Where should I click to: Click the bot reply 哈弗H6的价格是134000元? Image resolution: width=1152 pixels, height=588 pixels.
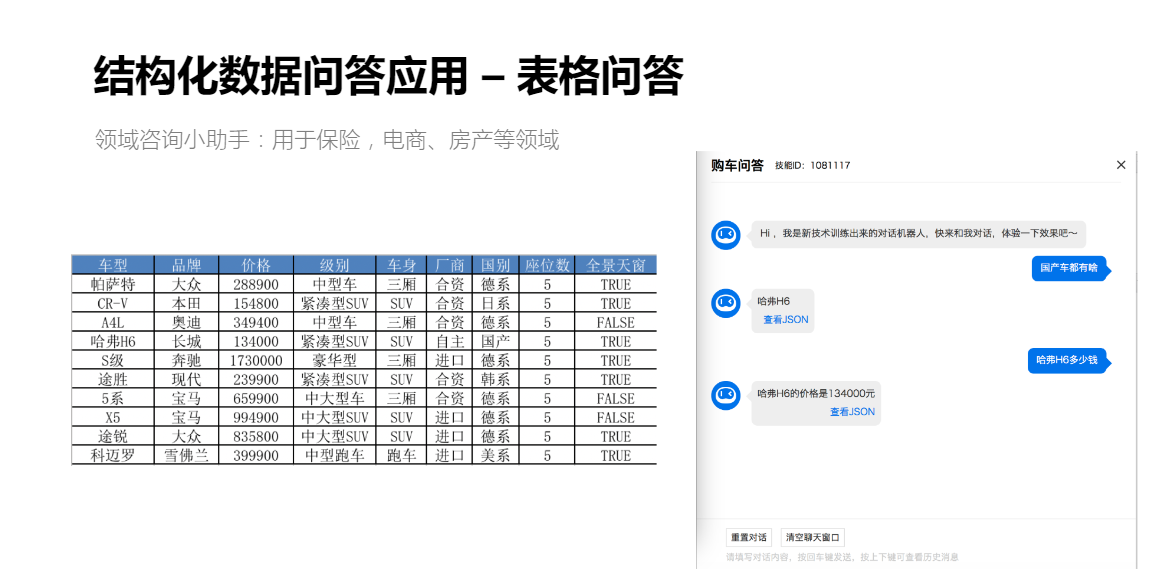pos(816,393)
